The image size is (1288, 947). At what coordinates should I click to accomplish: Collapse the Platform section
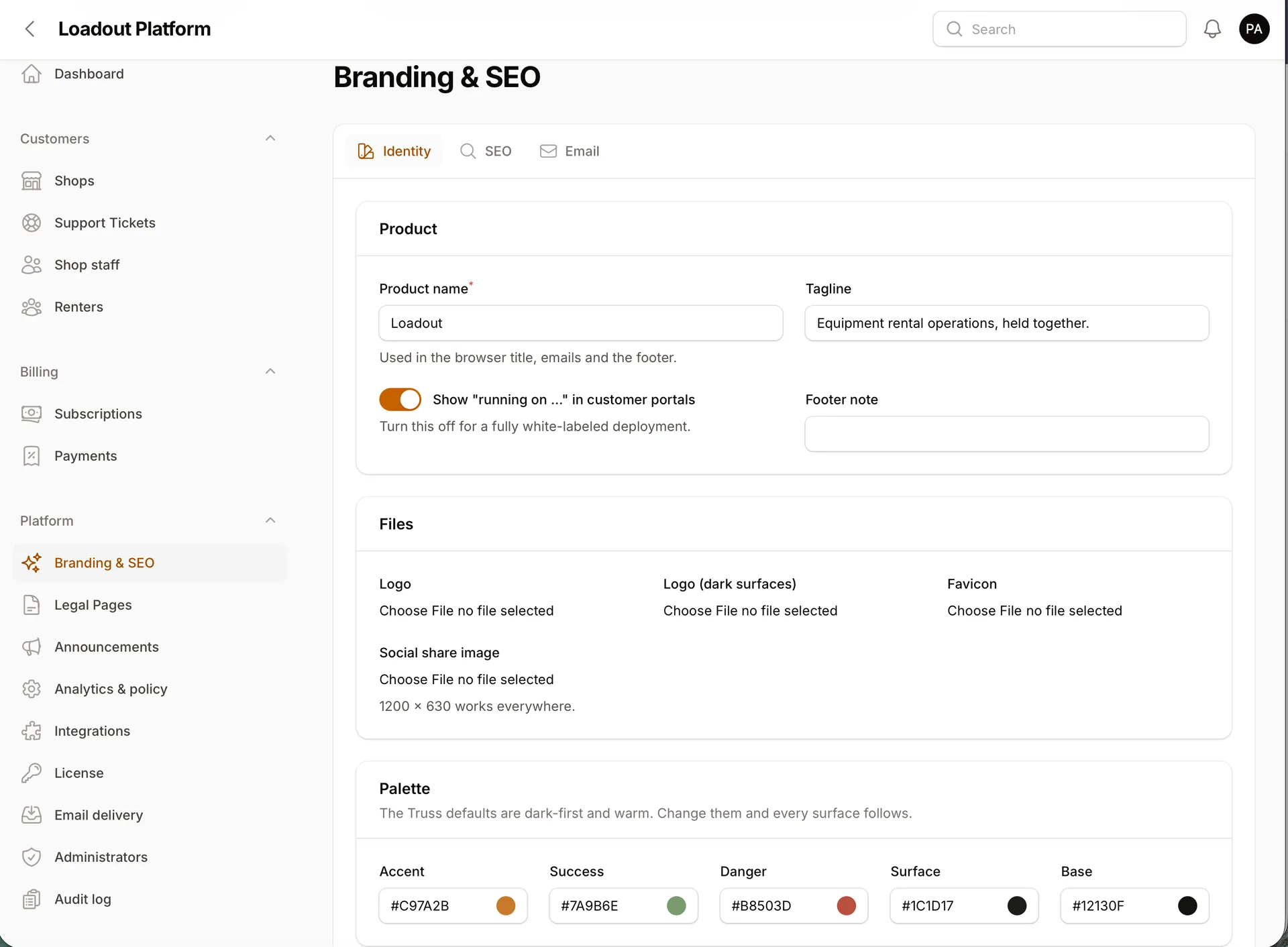(x=270, y=520)
